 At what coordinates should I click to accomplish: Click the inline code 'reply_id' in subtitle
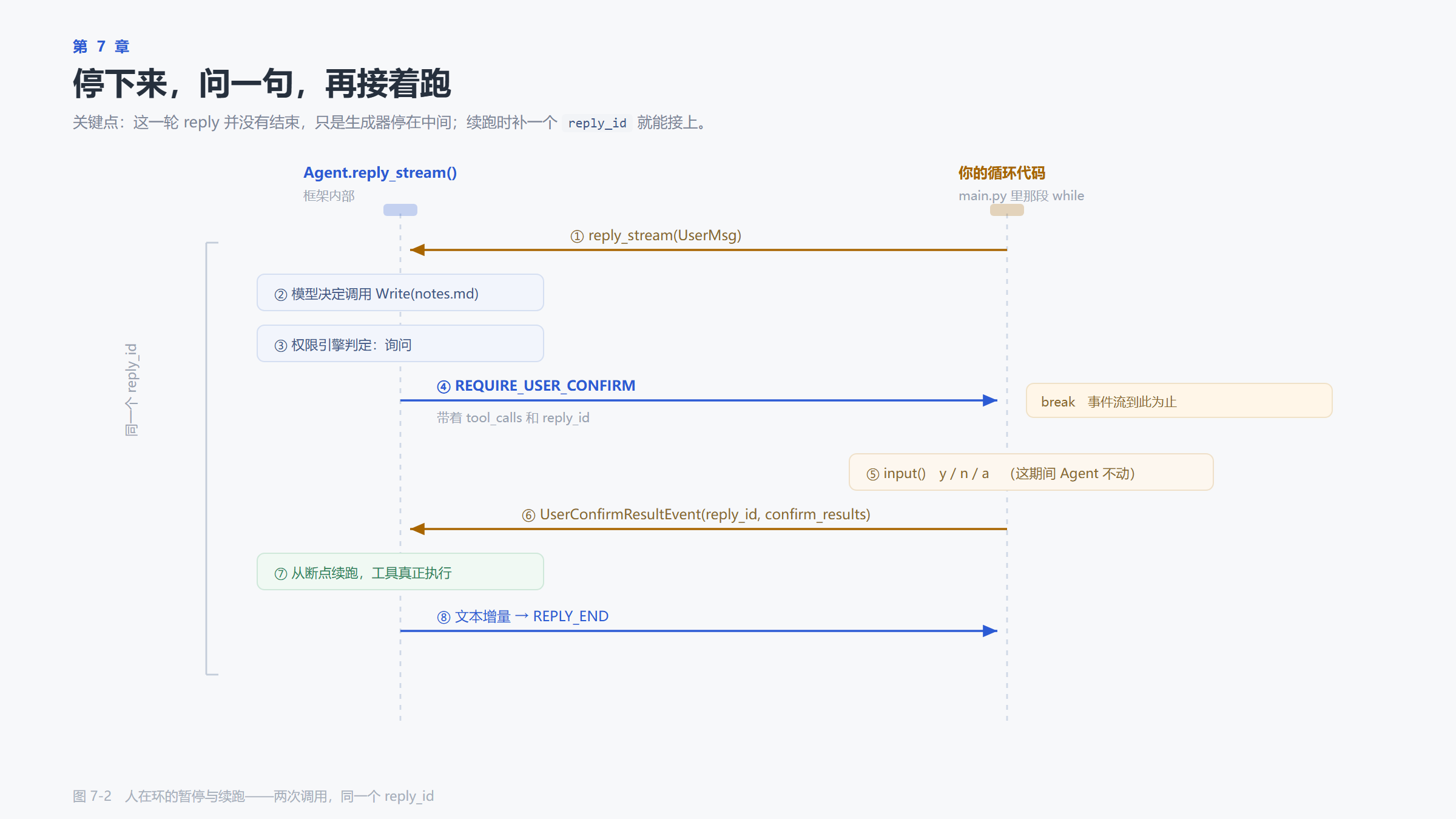(x=597, y=123)
